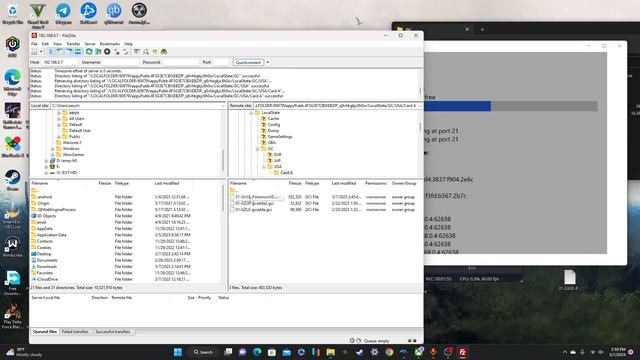The height and width of the screenshot is (360, 640).
Task: Switch to the Failed transfers tab
Action: click(x=75, y=332)
